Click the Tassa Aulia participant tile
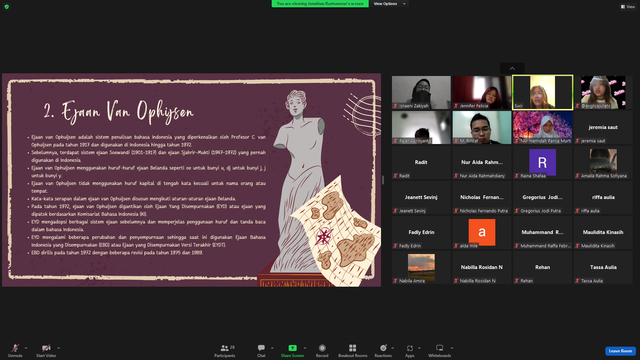 603,267
